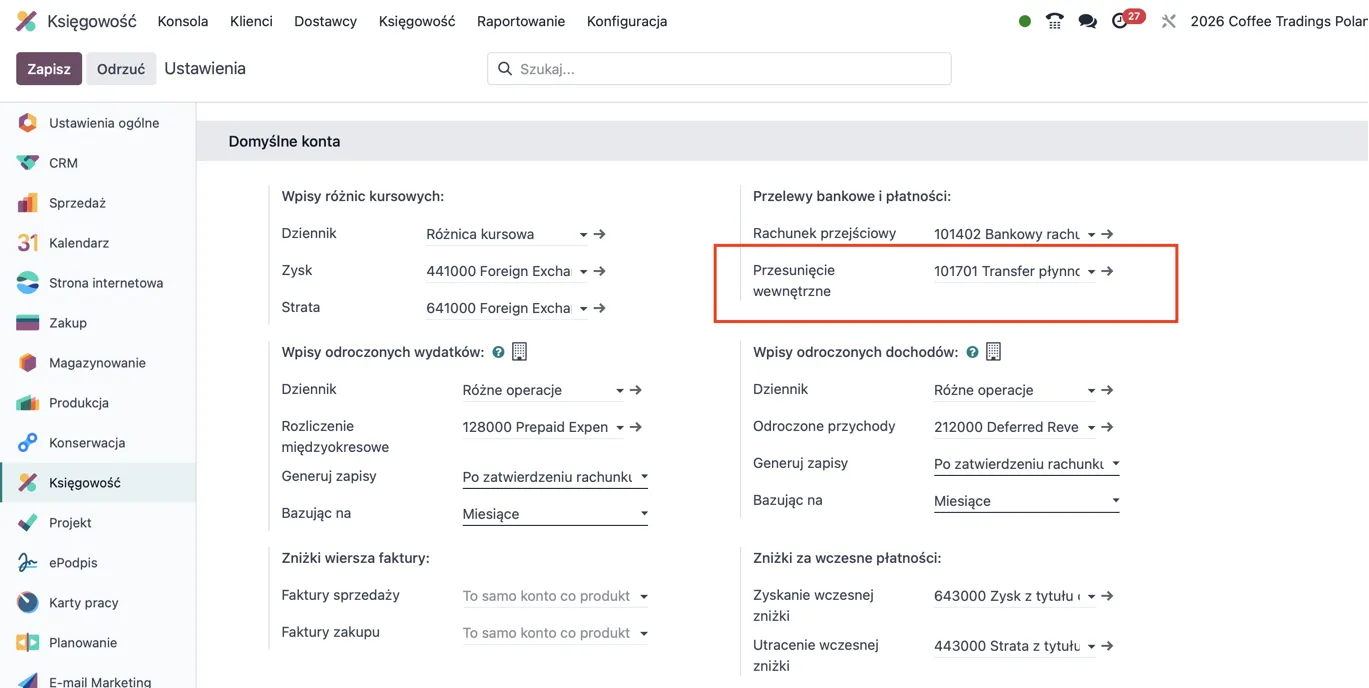Click help icon next to Wpisy odroczonych dochodów

[972, 352]
